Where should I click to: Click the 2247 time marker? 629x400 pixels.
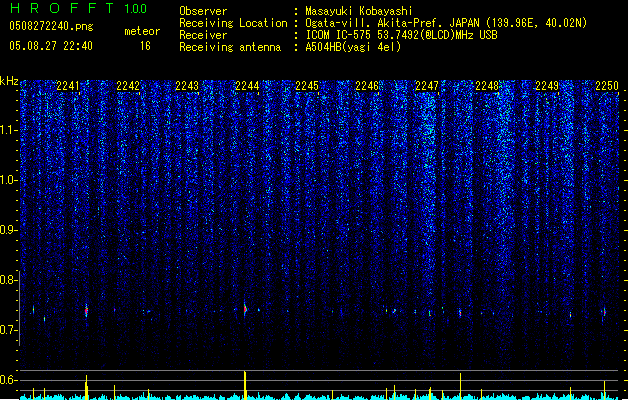coord(427,86)
